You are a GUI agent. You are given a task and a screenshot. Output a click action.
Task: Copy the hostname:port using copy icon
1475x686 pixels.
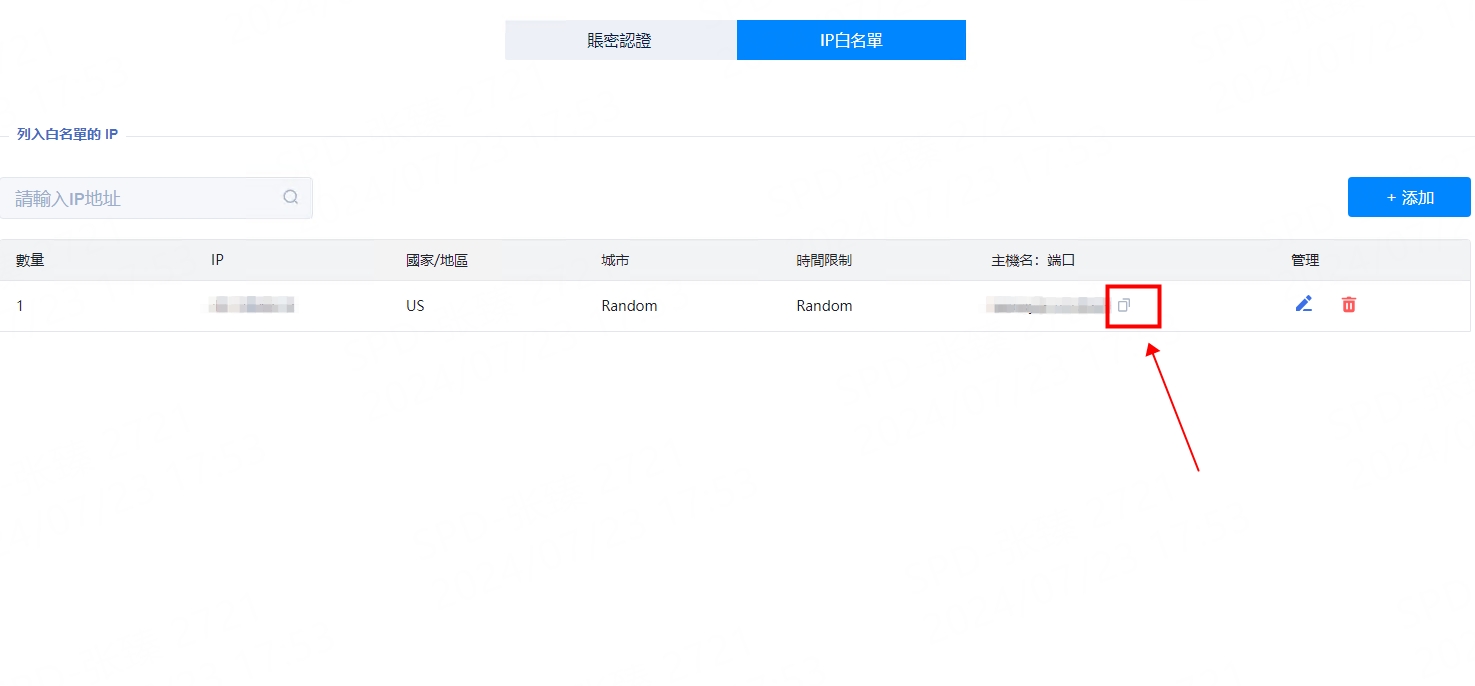pyautogui.click(x=1124, y=305)
